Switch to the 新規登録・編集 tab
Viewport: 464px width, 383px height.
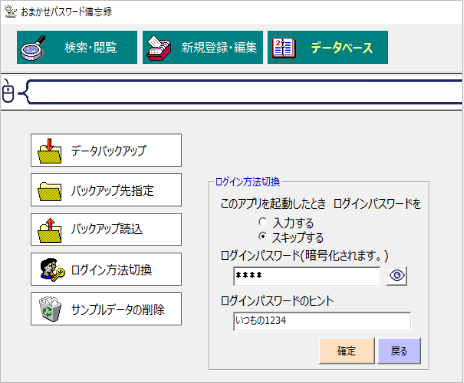click(203, 47)
